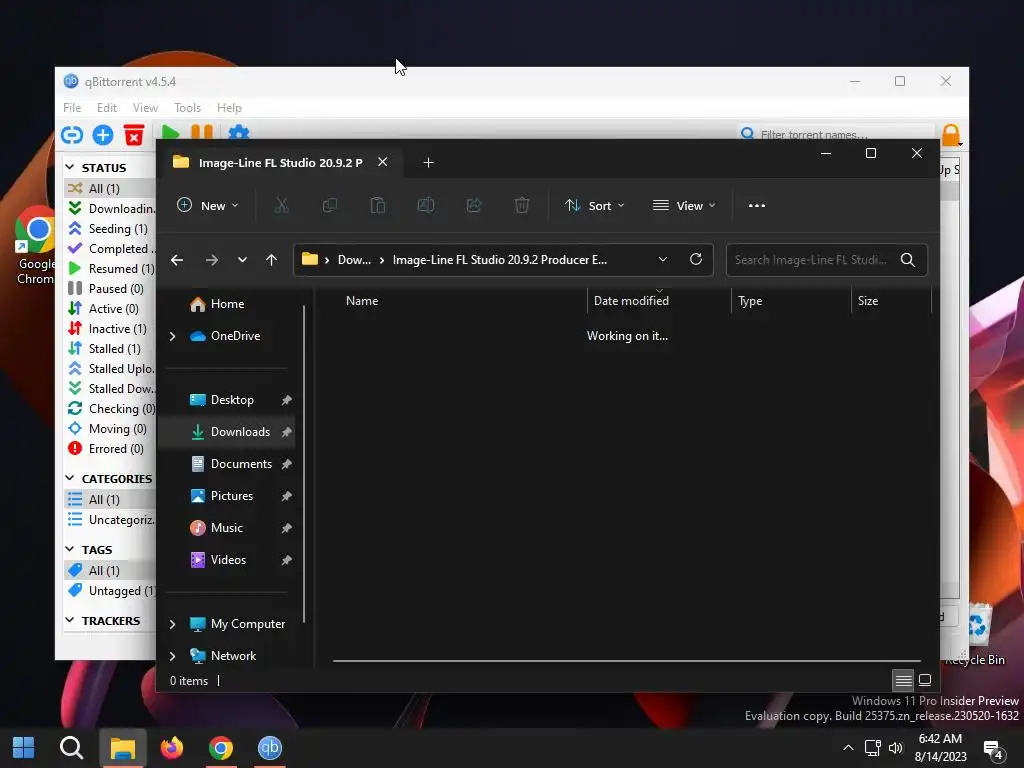Open qBittorrent View menu

(x=145, y=108)
